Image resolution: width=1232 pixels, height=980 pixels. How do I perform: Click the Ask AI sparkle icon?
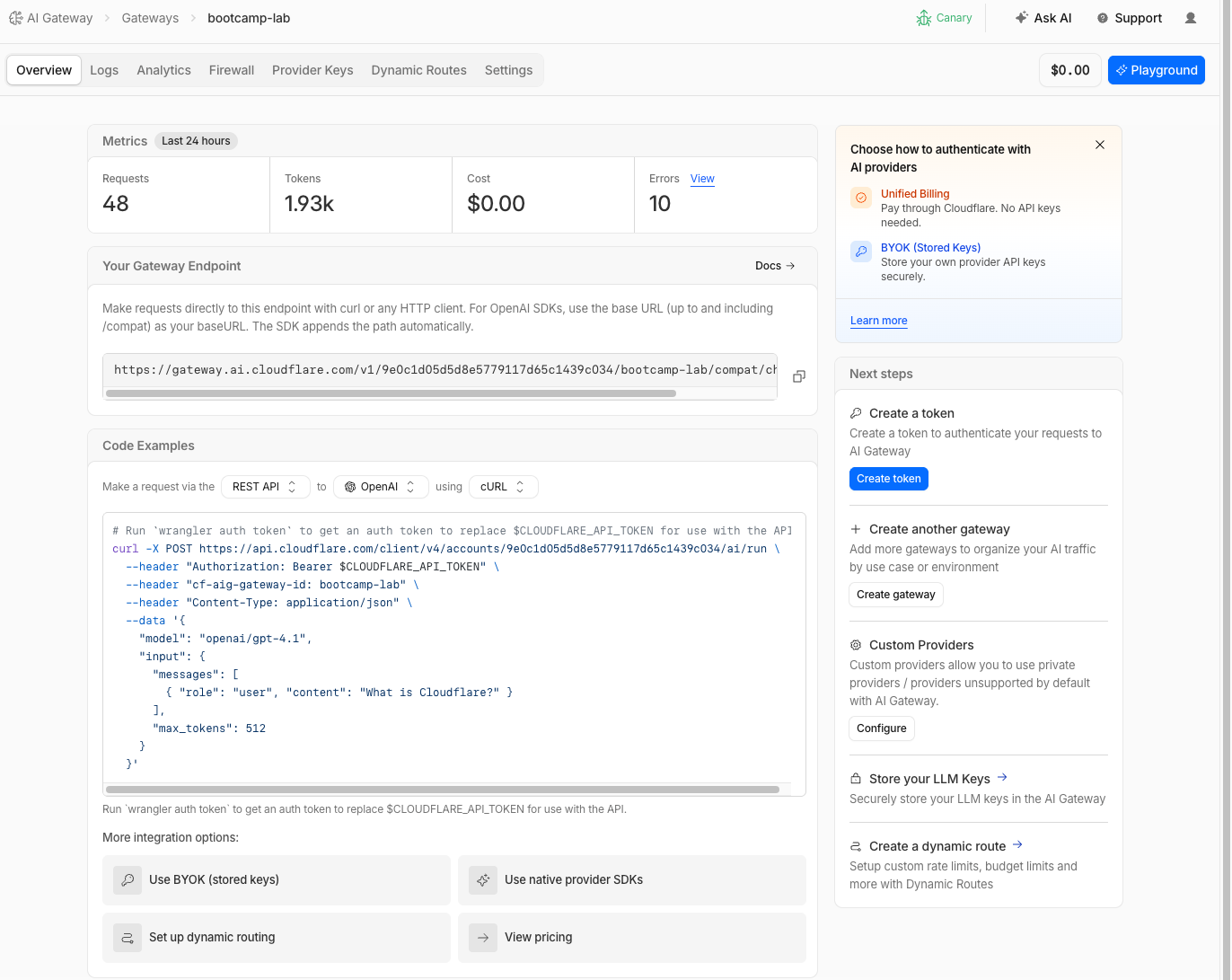[x=1022, y=18]
